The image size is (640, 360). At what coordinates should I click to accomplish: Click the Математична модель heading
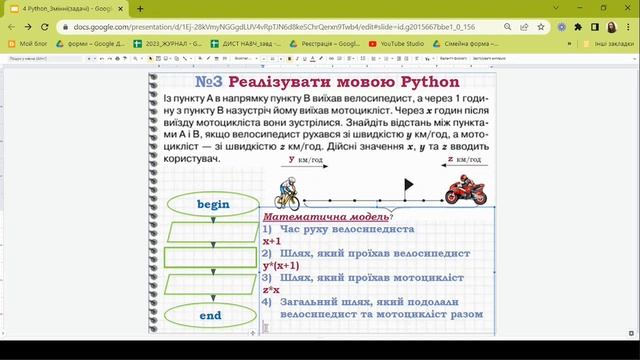click(326, 217)
